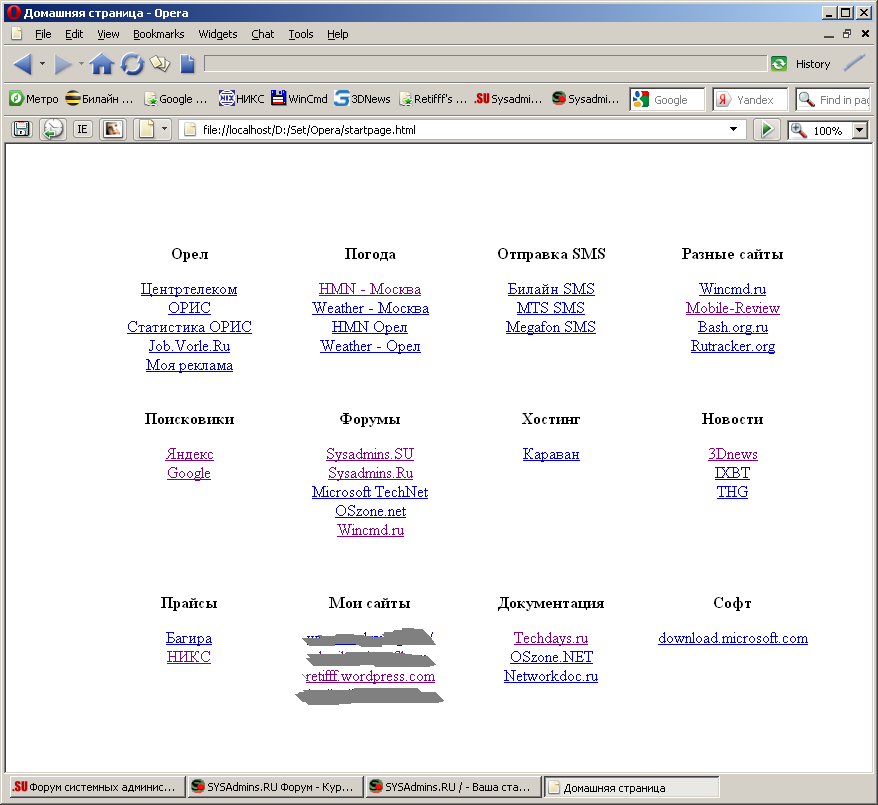Viewport: 878px width, 805px height.
Task: Open the iXBT news link
Action: click(x=732, y=473)
